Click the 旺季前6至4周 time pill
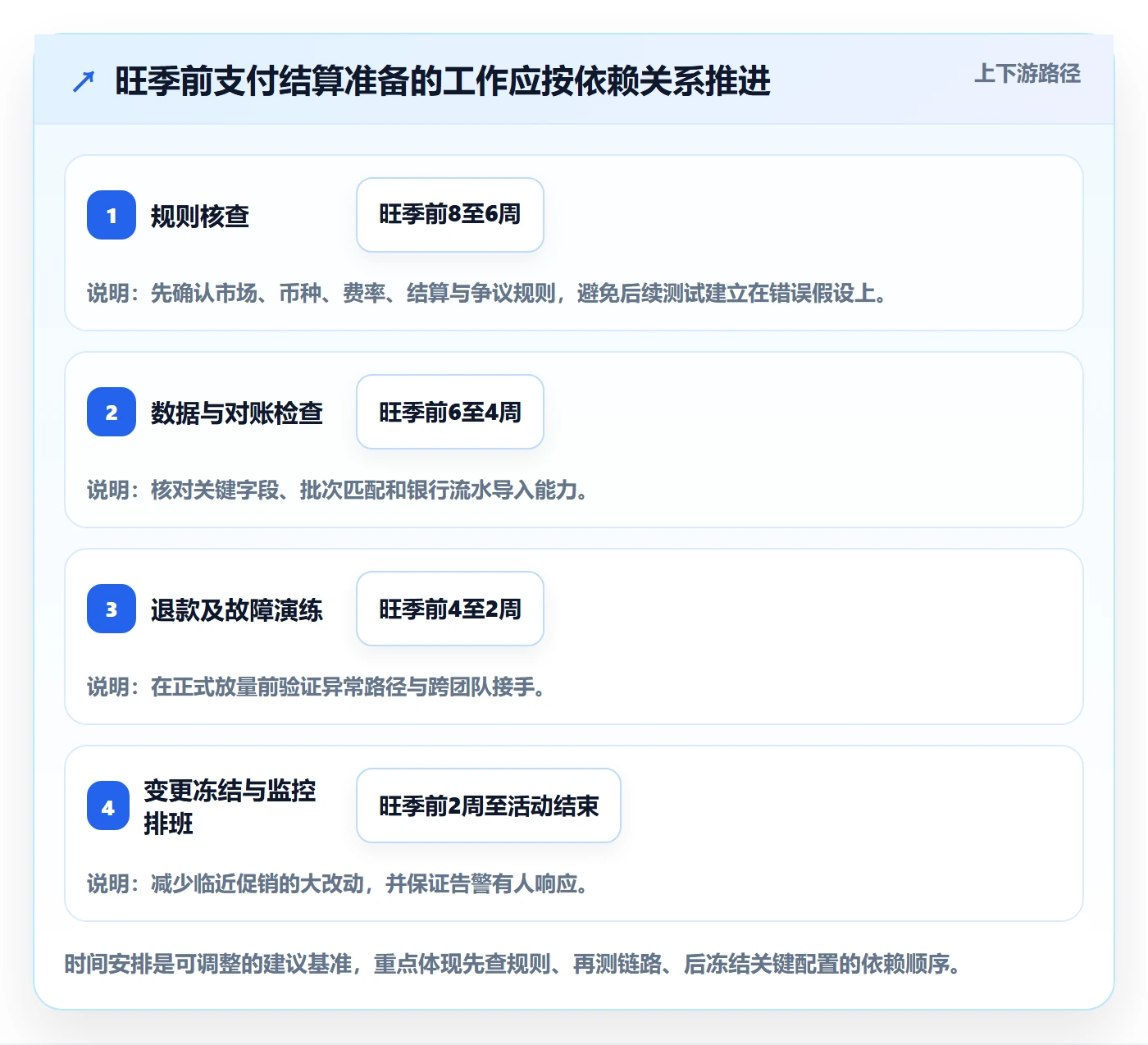Screen dimensions: 1148x1045 [x=450, y=412]
